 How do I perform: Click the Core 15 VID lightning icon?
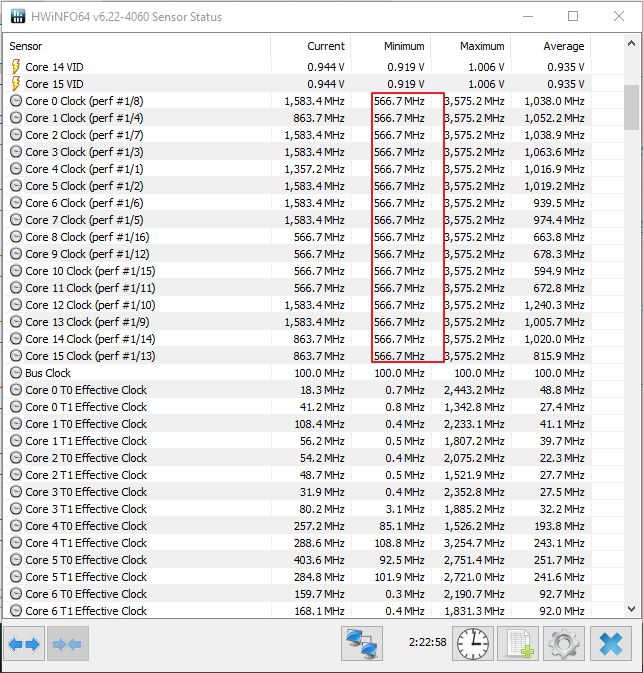16,84
